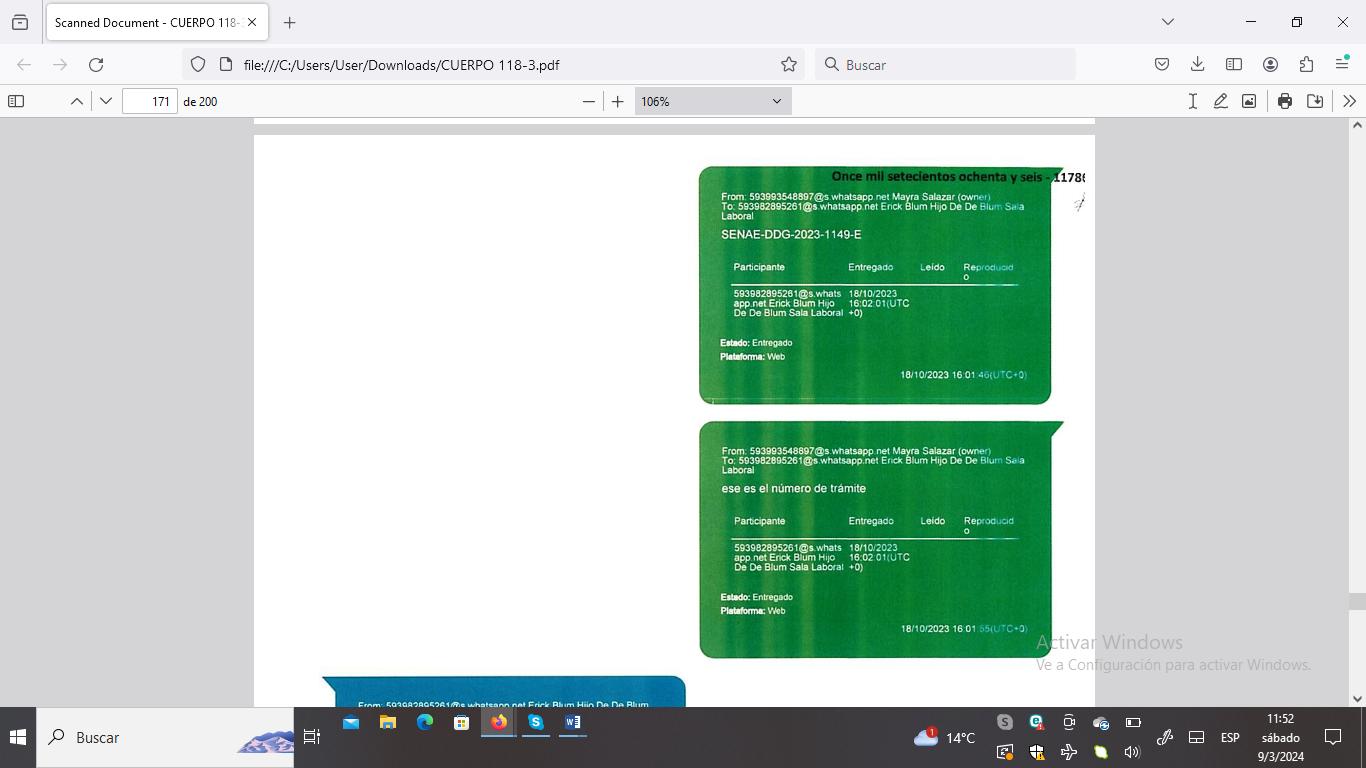
Task: Open Microsoft Edge from the taskbar
Action: pos(425,722)
